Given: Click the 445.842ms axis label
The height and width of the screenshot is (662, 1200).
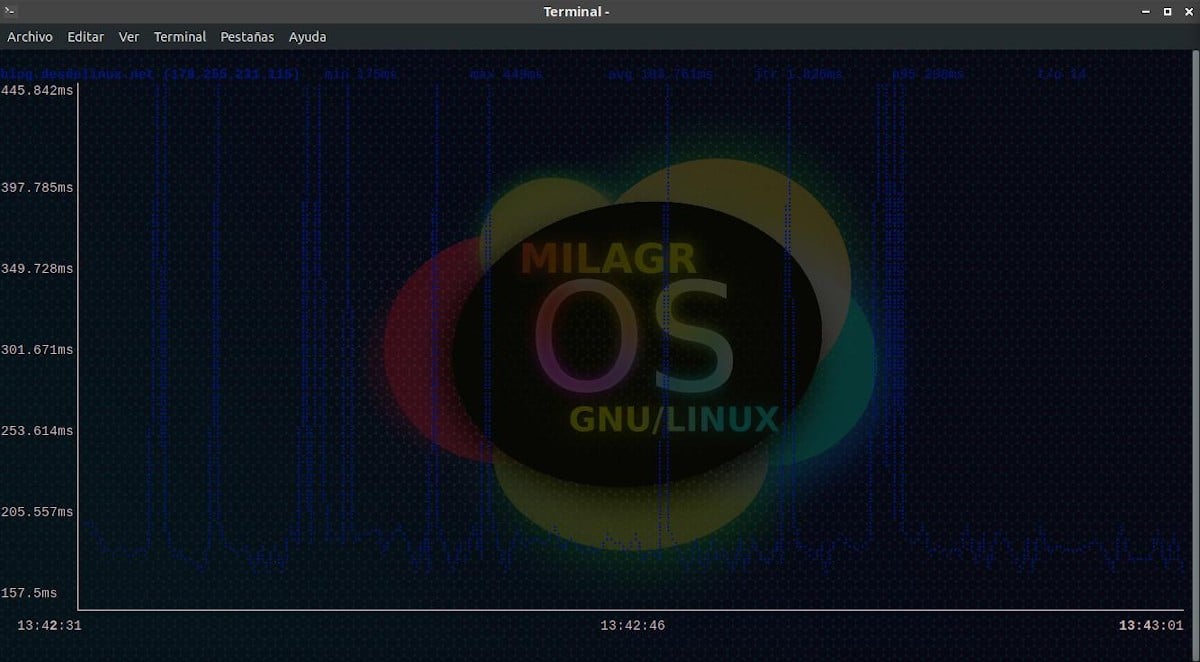Looking at the screenshot, I should [38, 90].
